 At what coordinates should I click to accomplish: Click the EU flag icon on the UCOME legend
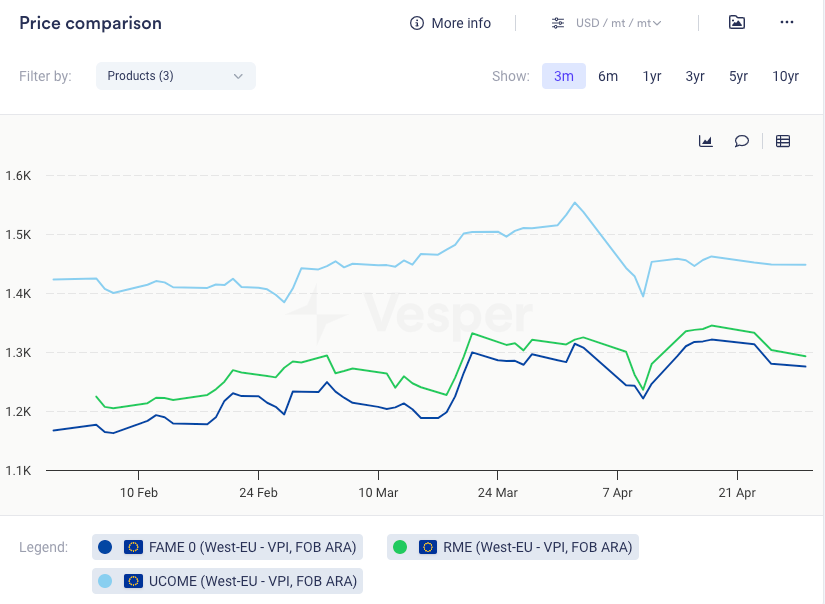(x=133, y=580)
